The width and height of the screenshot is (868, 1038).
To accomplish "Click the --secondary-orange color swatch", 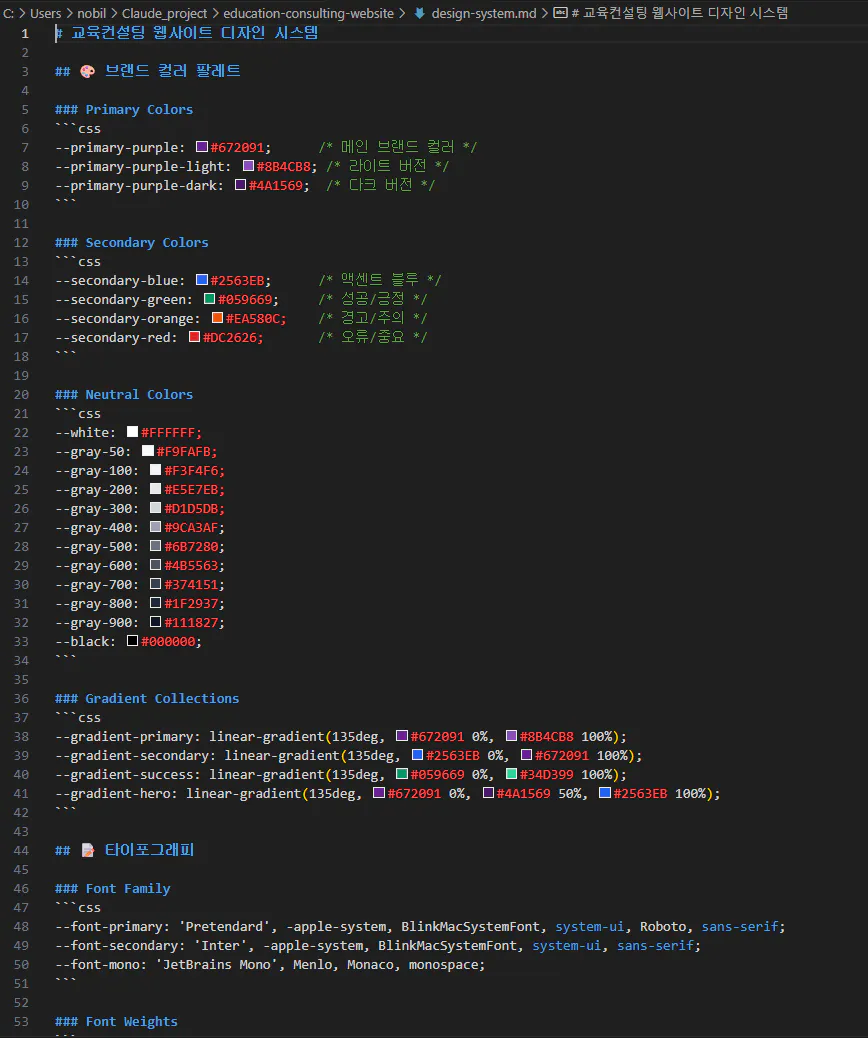I will [217, 318].
